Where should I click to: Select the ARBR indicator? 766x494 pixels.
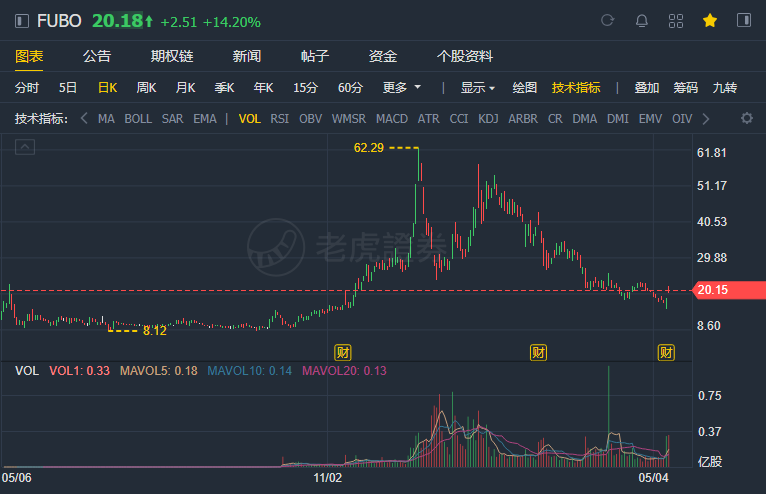coord(523,119)
